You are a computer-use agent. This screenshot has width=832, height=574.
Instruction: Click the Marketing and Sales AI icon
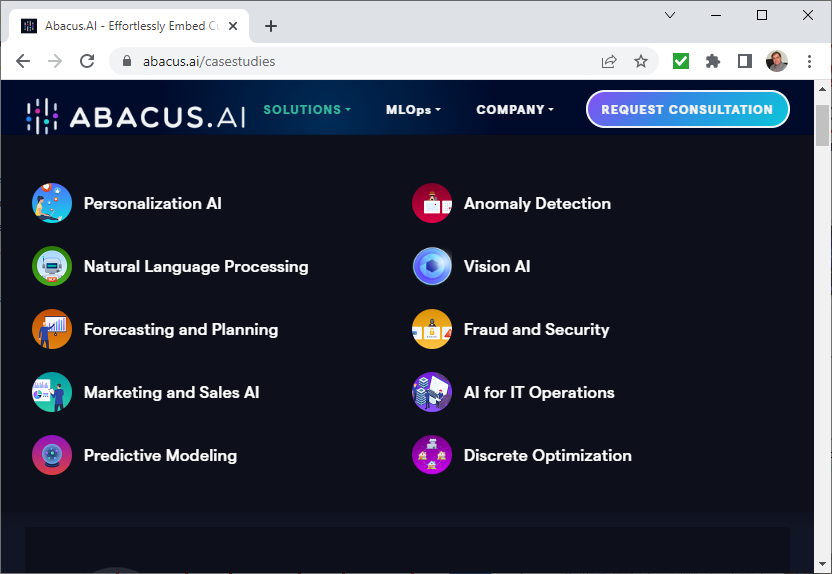tap(52, 392)
